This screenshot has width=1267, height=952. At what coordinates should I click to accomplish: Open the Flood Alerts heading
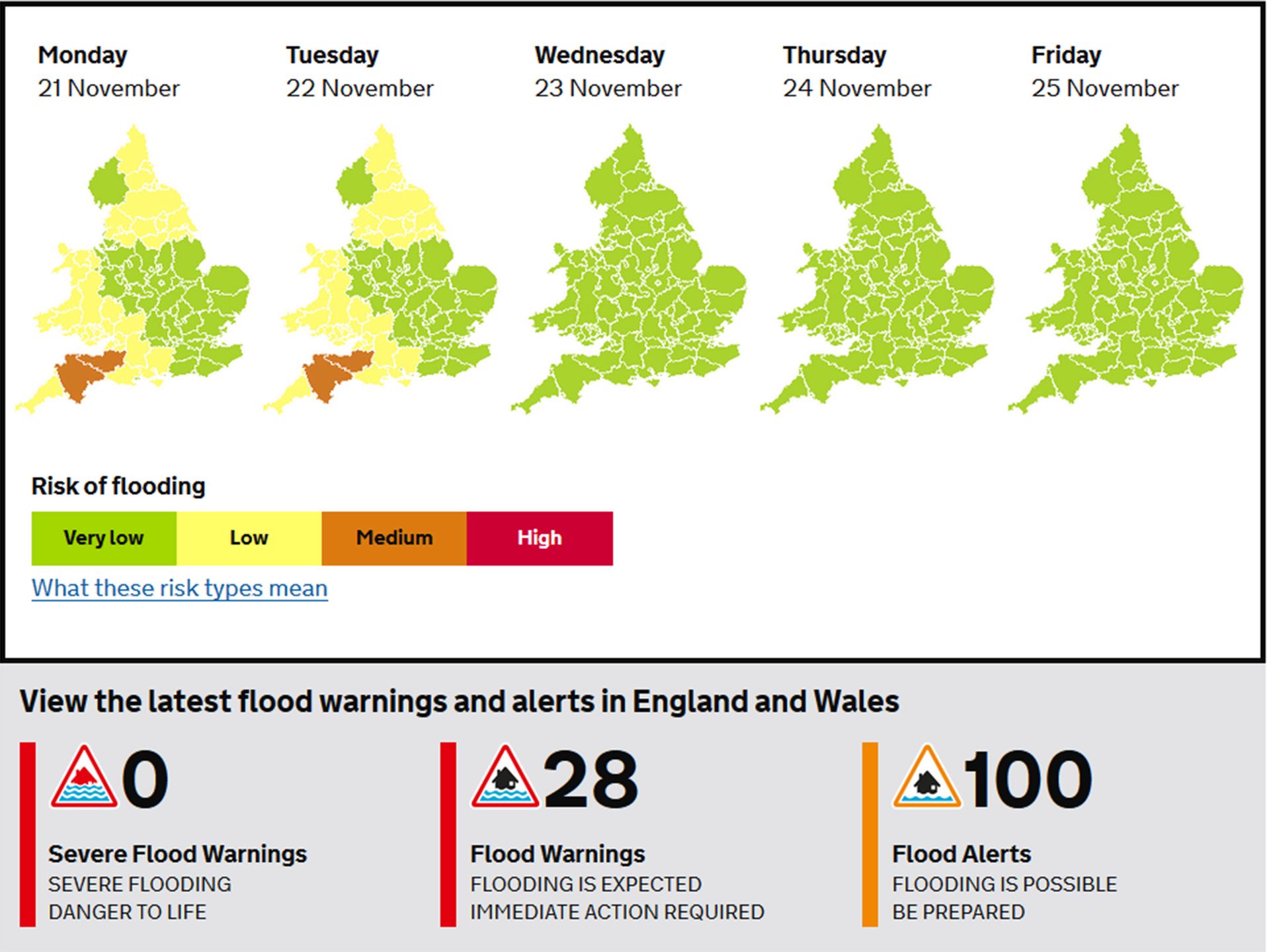[x=961, y=854]
